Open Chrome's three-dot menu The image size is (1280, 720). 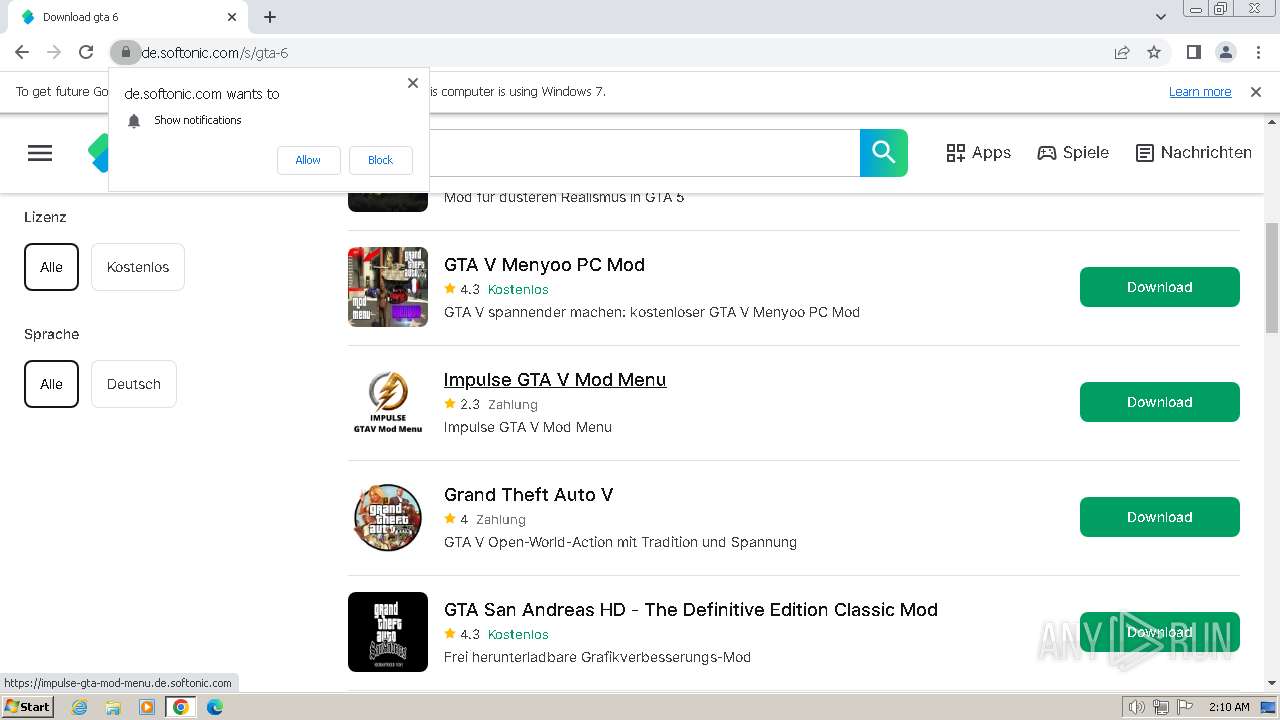point(1258,52)
